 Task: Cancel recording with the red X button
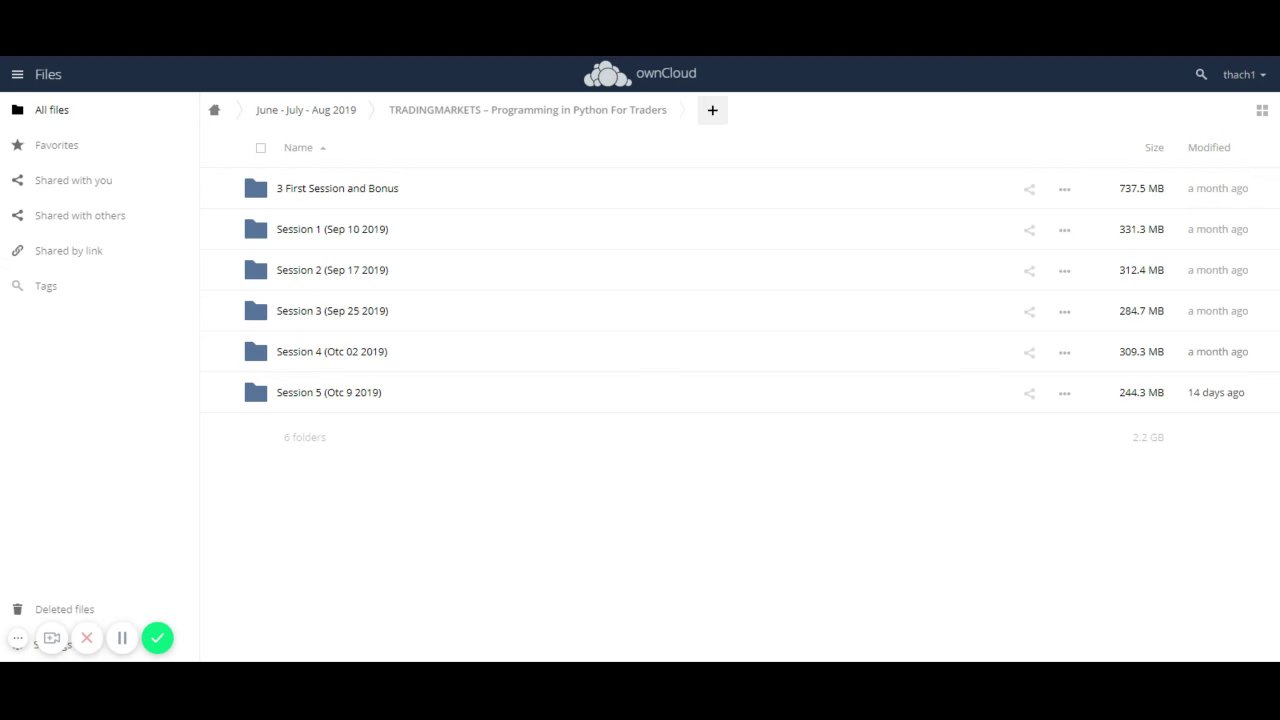coord(87,638)
